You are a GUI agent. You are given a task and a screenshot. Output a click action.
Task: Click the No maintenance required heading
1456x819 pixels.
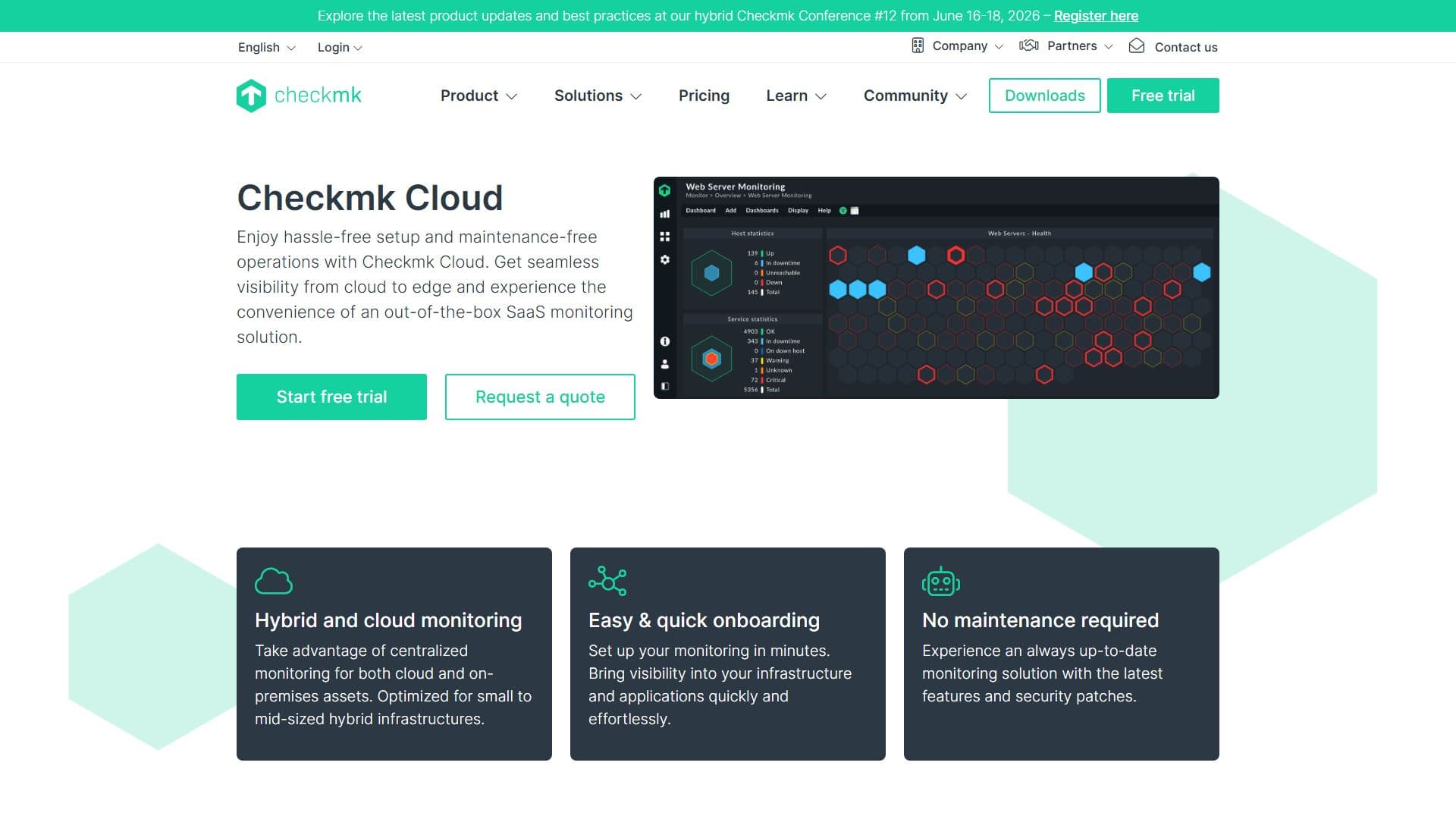[x=1040, y=620]
